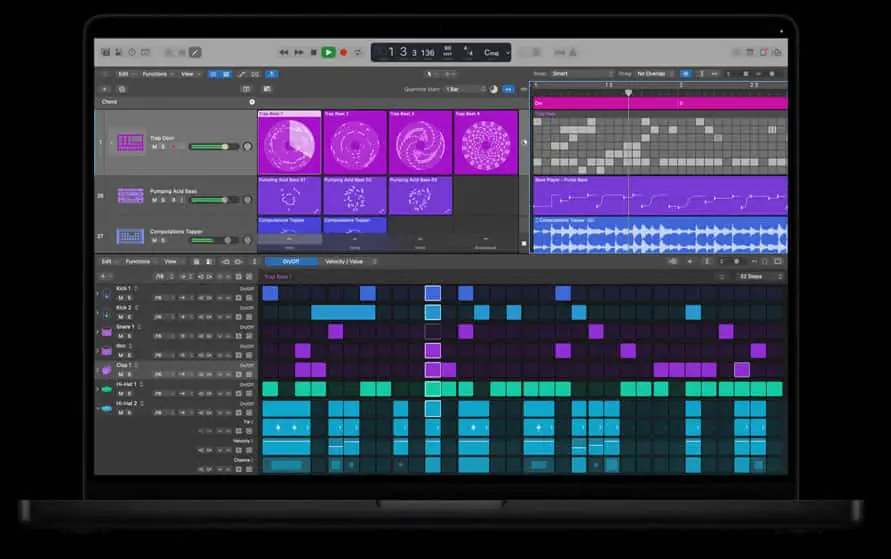Open the Functions menu in the tracks area

pyautogui.click(x=155, y=74)
